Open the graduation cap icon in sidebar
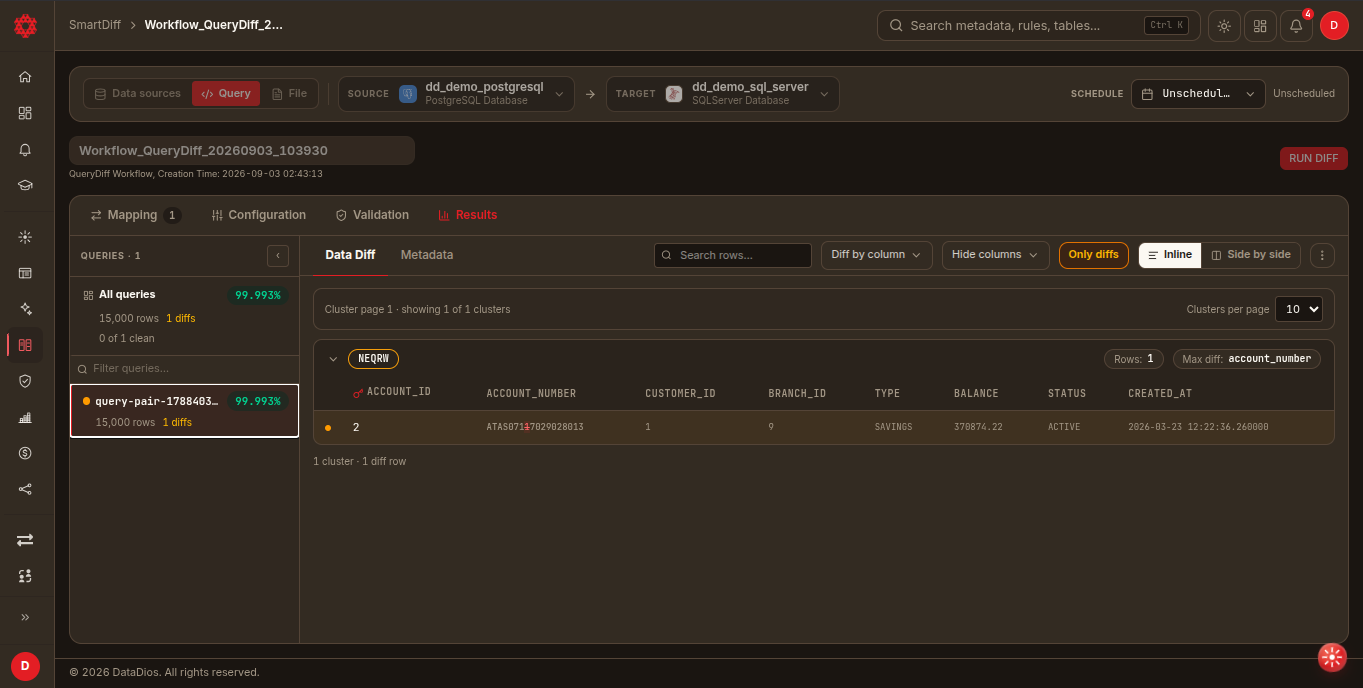The height and width of the screenshot is (688, 1363). point(25,185)
